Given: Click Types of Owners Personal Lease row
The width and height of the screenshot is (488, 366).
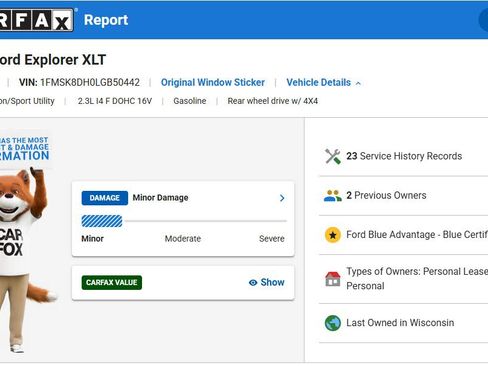Looking at the screenshot, I should point(403,279).
